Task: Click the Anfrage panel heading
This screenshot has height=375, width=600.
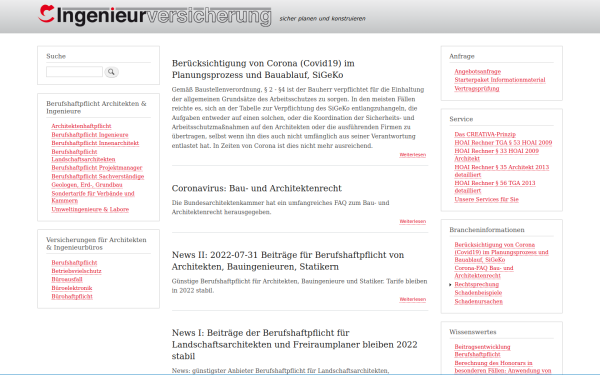Action: pyautogui.click(x=462, y=56)
